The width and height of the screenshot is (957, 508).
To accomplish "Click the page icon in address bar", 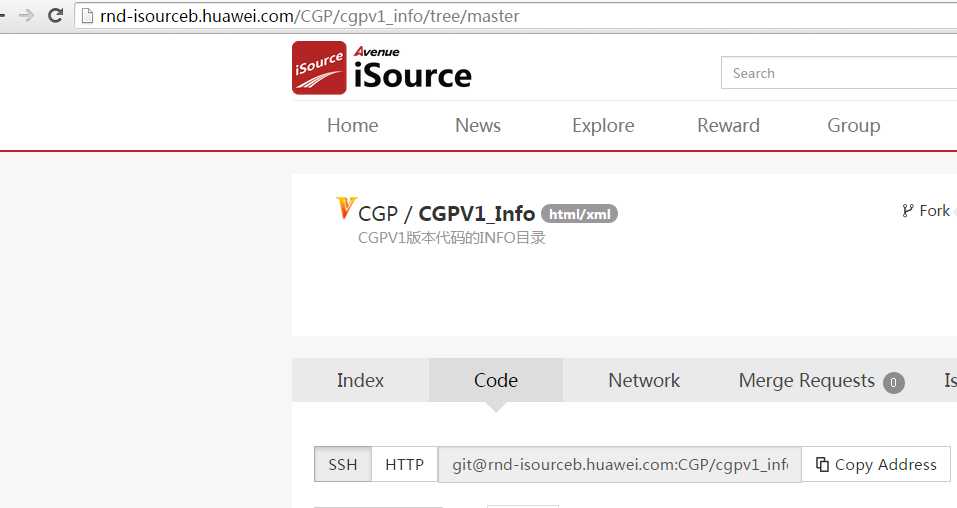I will 87,16.
